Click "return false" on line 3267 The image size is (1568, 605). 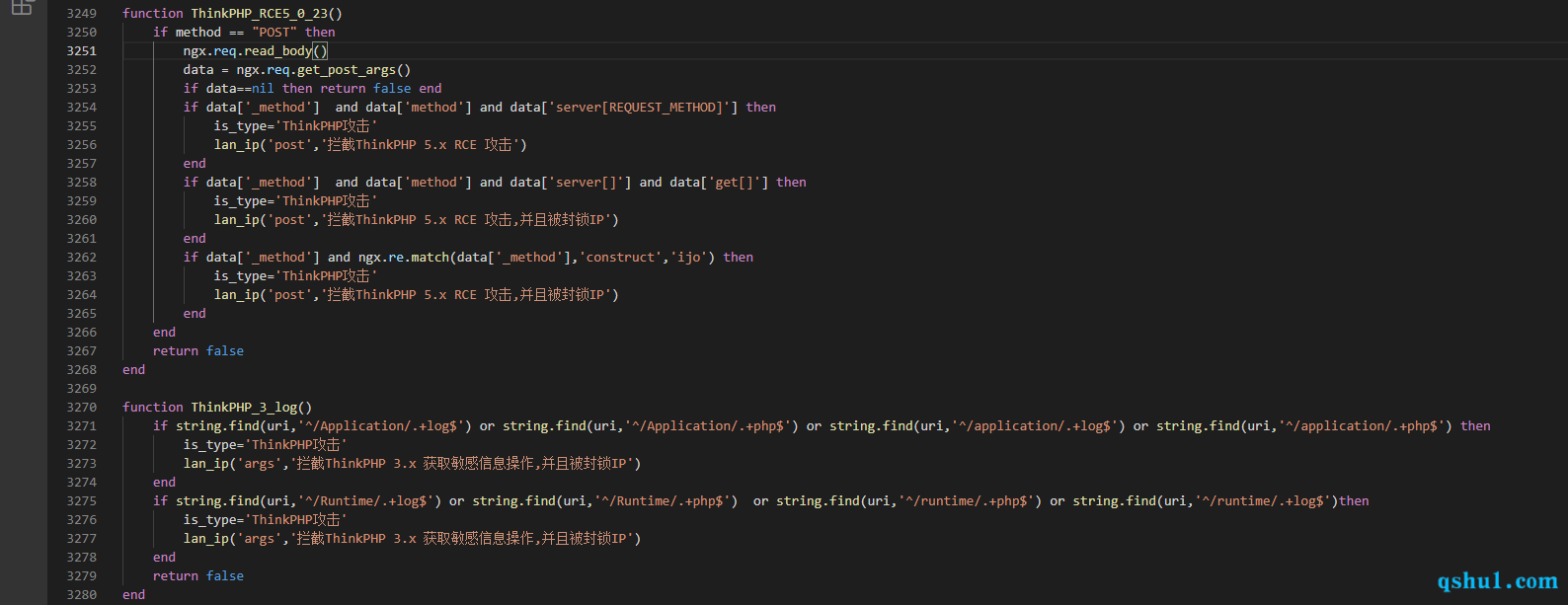(x=198, y=351)
